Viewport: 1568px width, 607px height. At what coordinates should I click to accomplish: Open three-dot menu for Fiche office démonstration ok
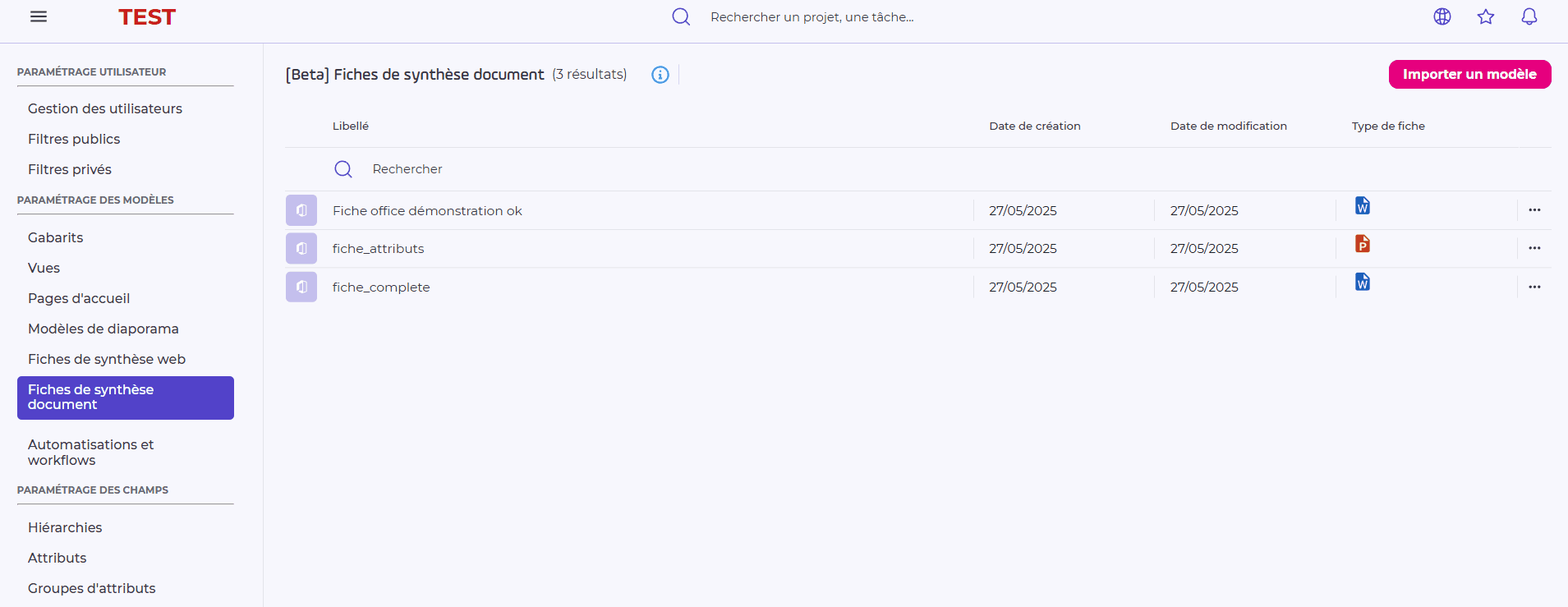pos(1534,210)
